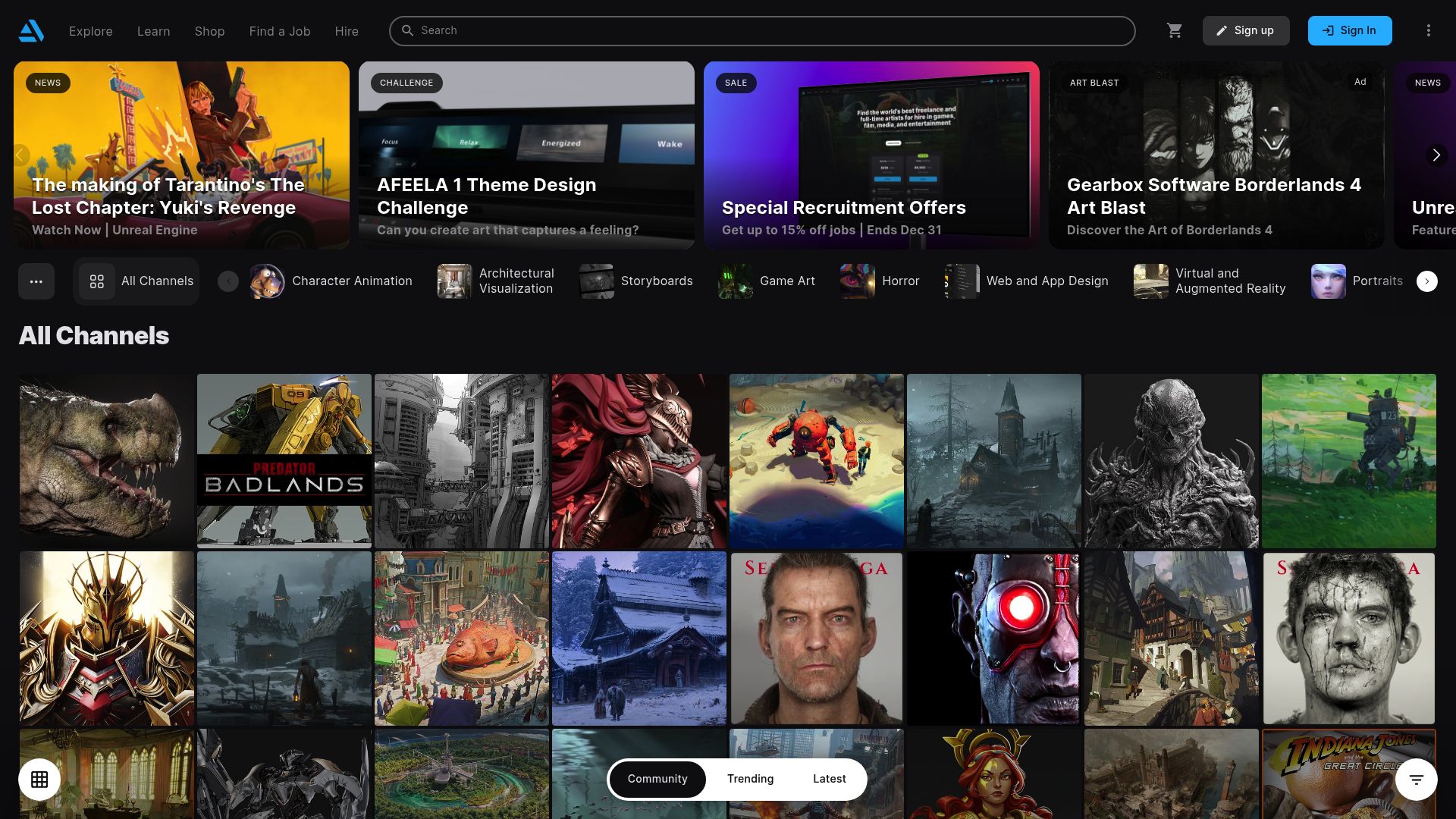This screenshot has height=819, width=1456.
Task: Open the orange robot beach artwork
Action: pyautogui.click(x=817, y=461)
